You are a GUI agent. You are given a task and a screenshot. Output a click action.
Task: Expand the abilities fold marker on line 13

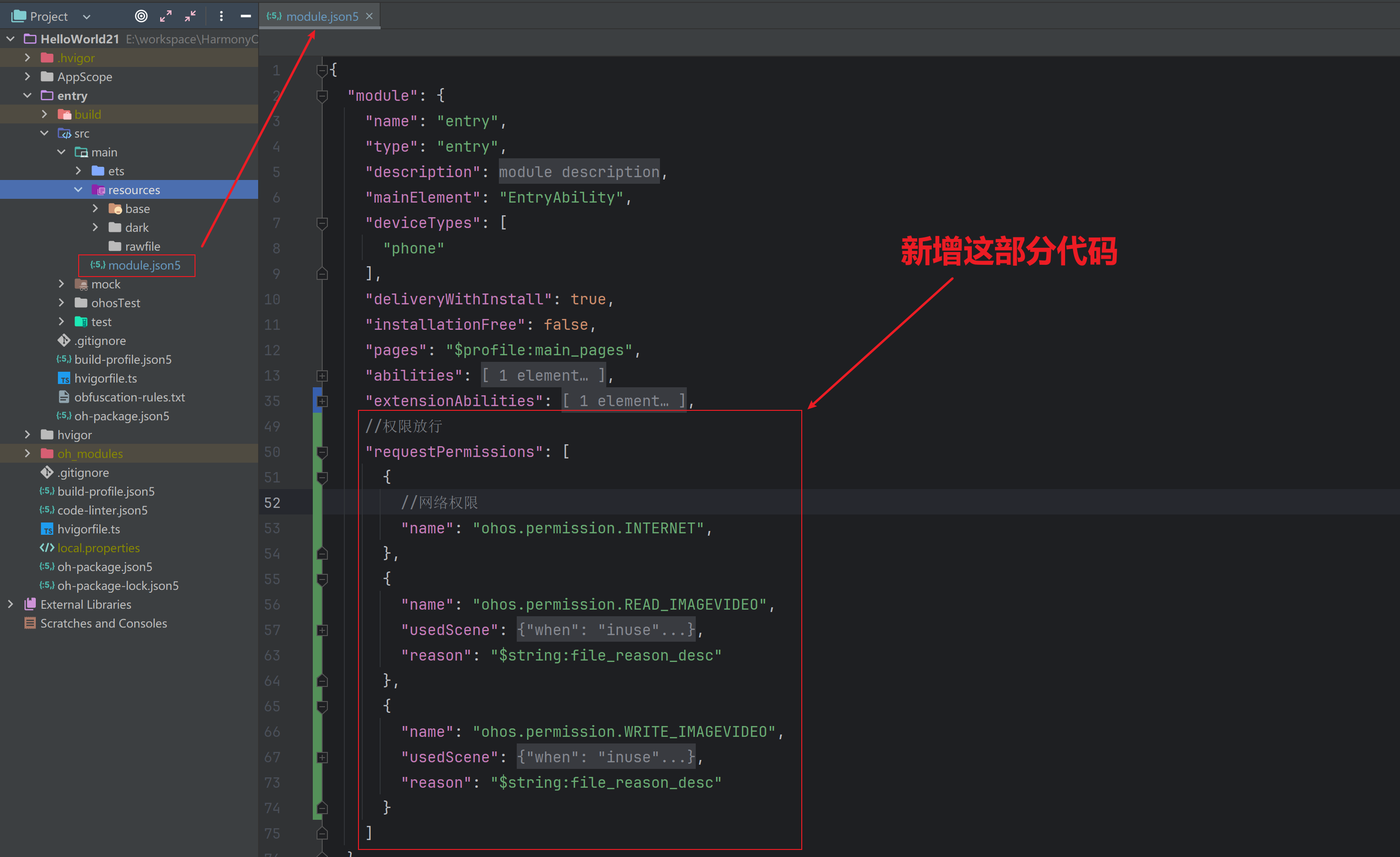(x=322, y=375)
